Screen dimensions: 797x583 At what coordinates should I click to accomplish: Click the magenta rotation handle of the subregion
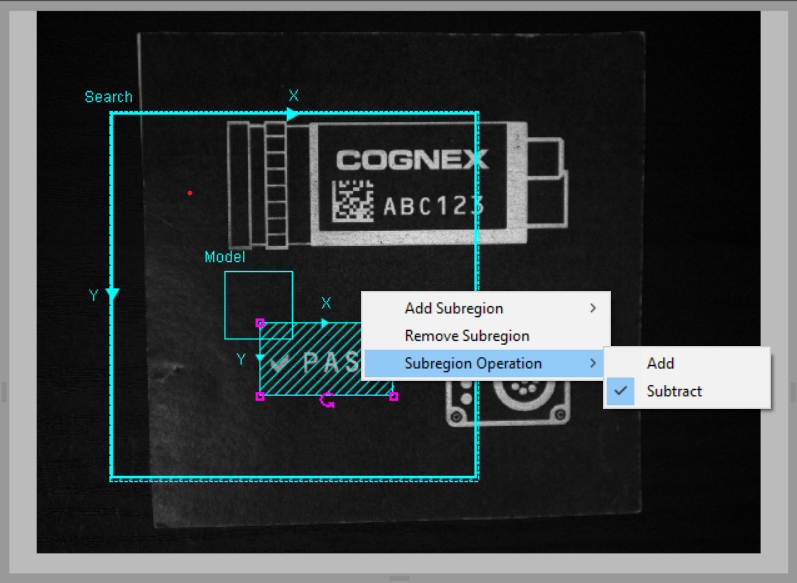click(327, 401)
